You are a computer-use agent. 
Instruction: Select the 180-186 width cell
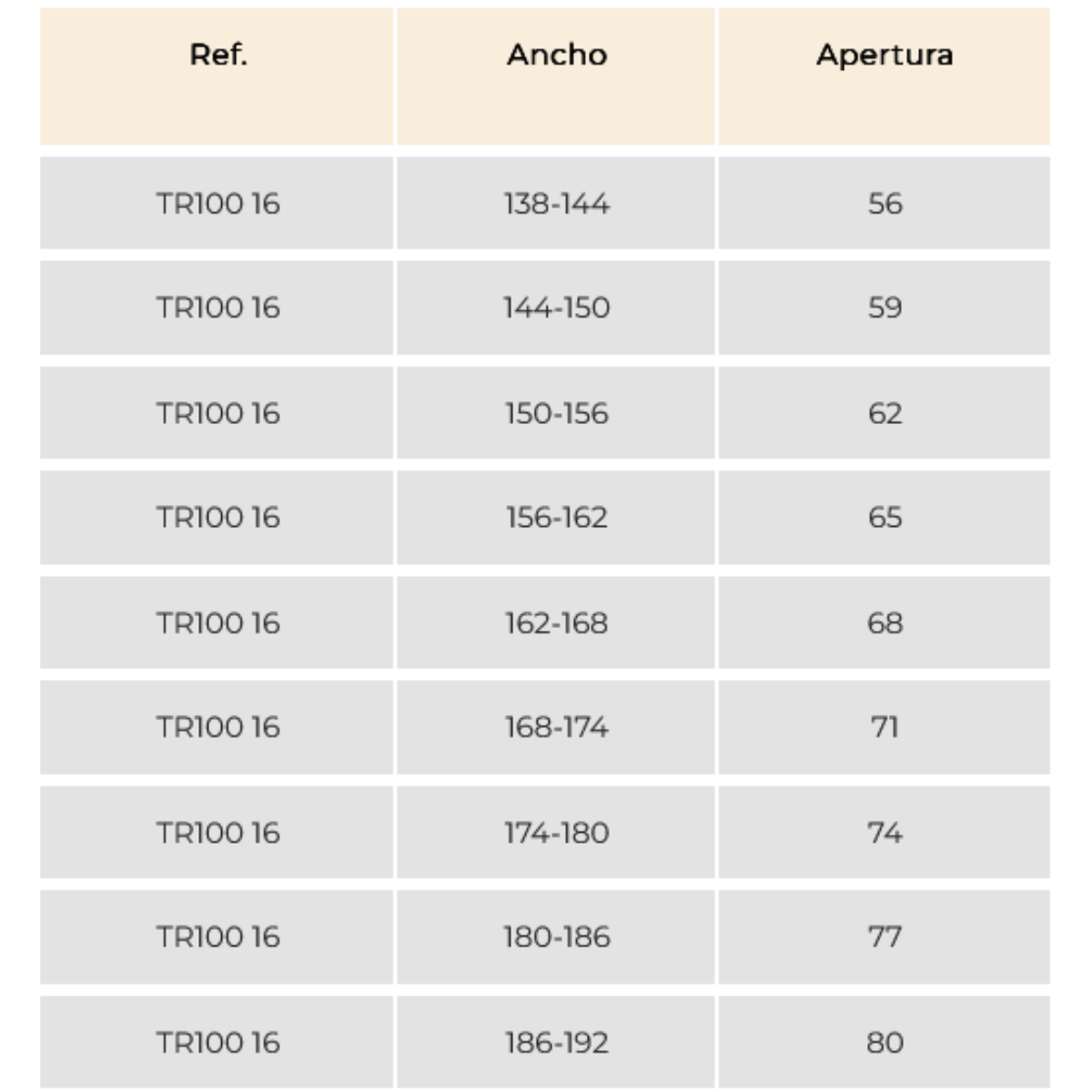click(556, 936)
